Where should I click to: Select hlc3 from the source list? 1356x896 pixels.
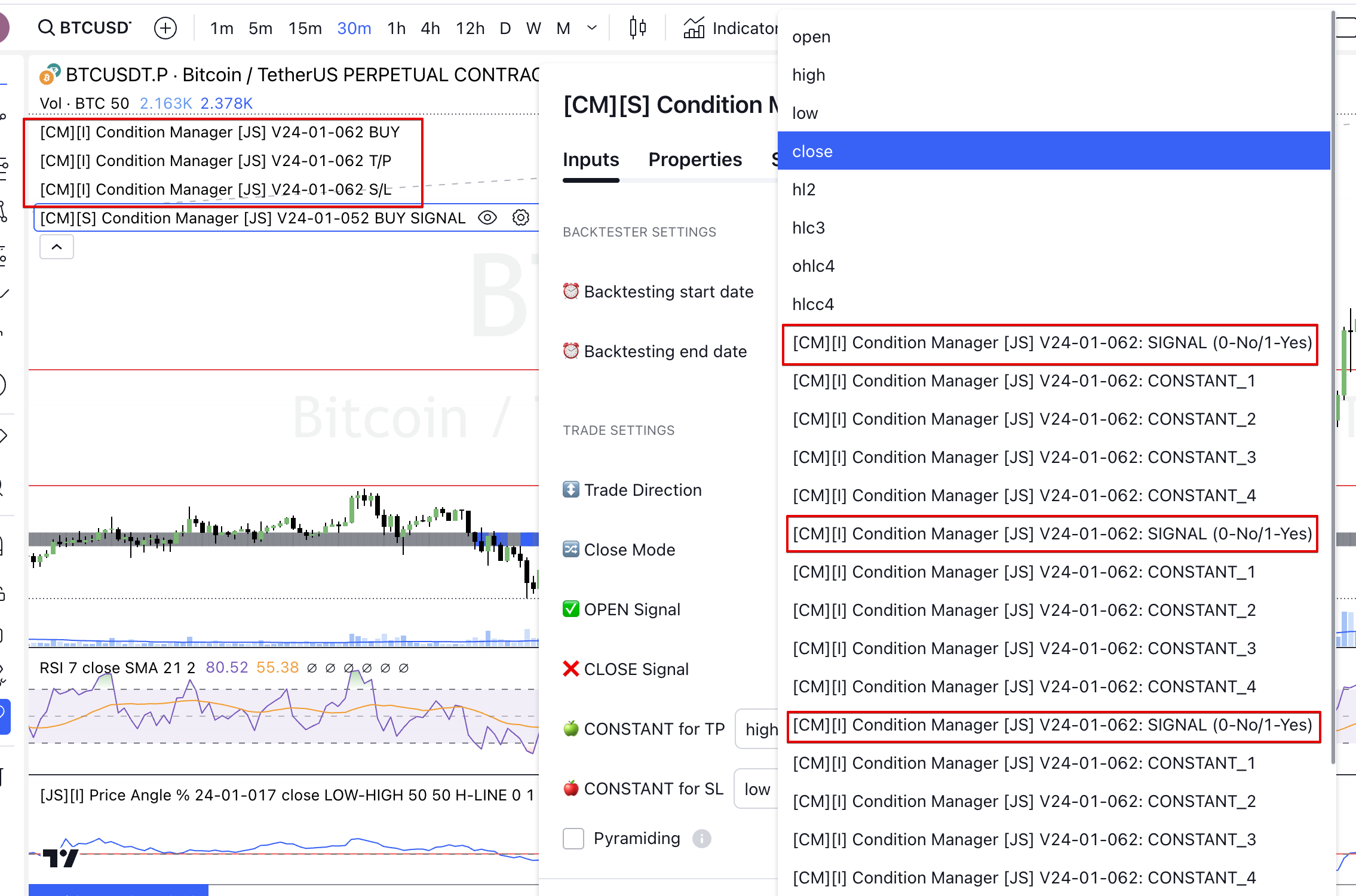808,228
